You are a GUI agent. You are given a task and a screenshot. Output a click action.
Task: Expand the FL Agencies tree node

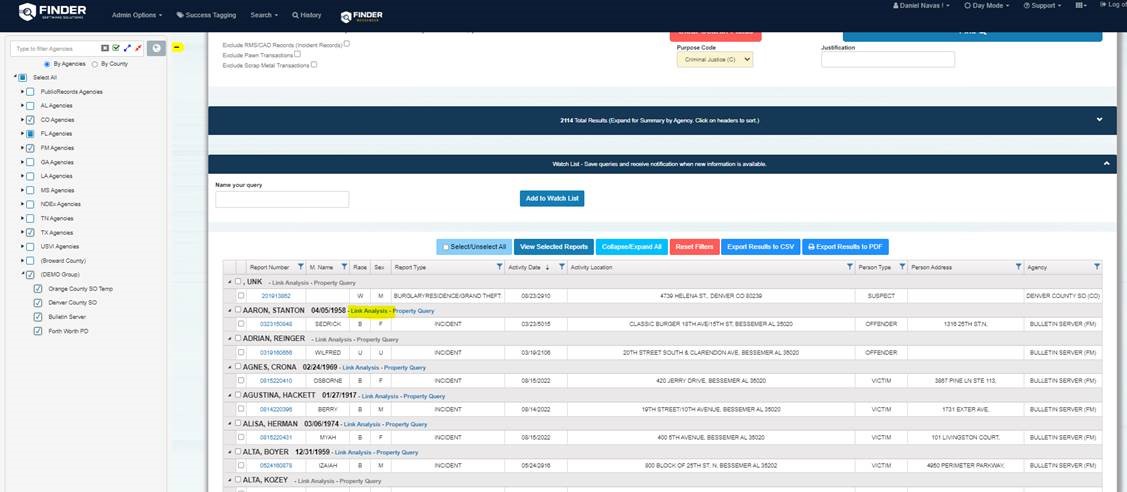(x=22, y=134)
